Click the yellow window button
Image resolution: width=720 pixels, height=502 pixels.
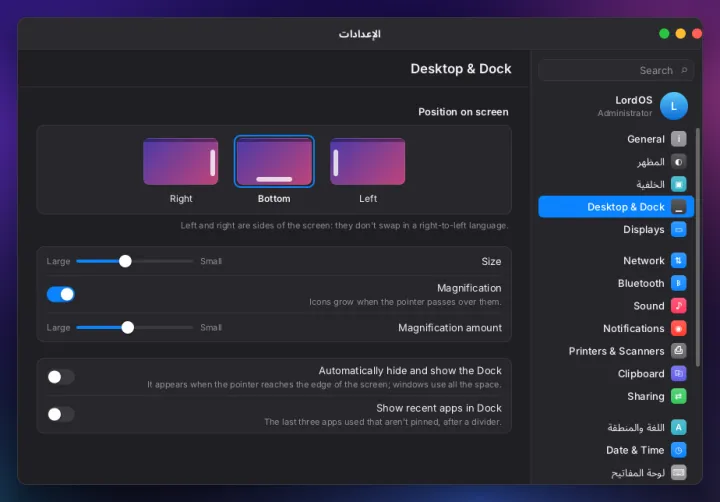pyautogui.click(x=681, y=34)
